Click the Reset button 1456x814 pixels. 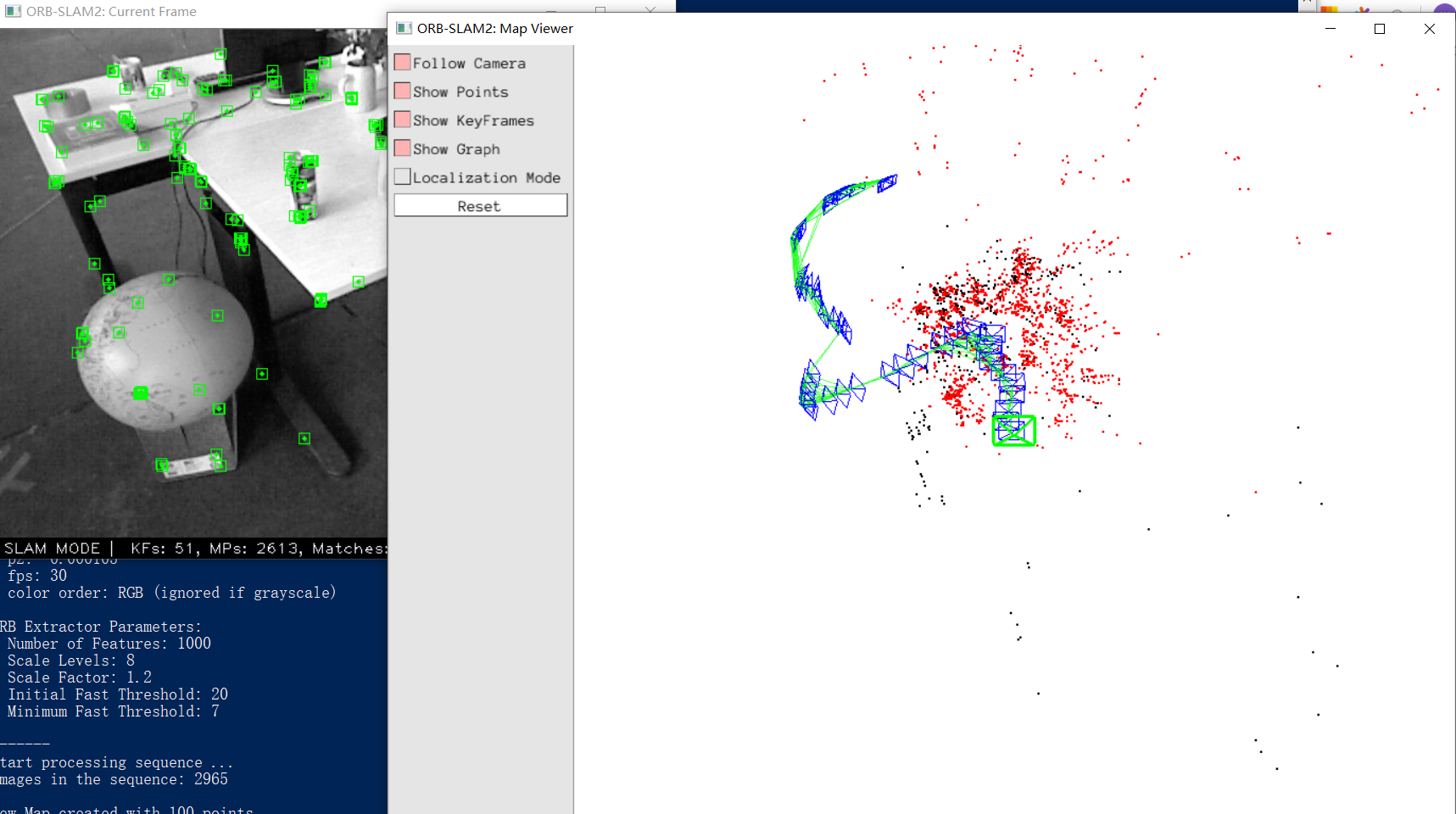tap(481, 206)
